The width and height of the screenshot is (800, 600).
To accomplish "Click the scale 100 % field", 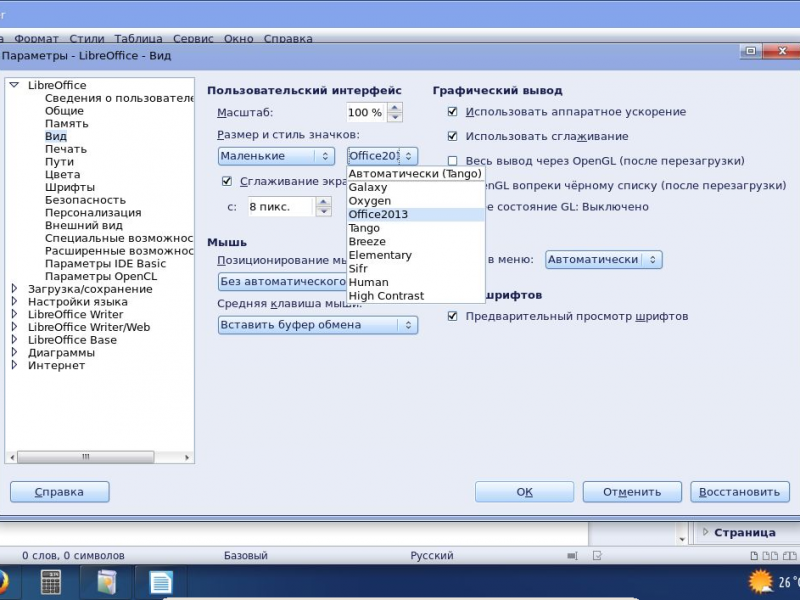I will pyautogui.click(x=366, y=113).
